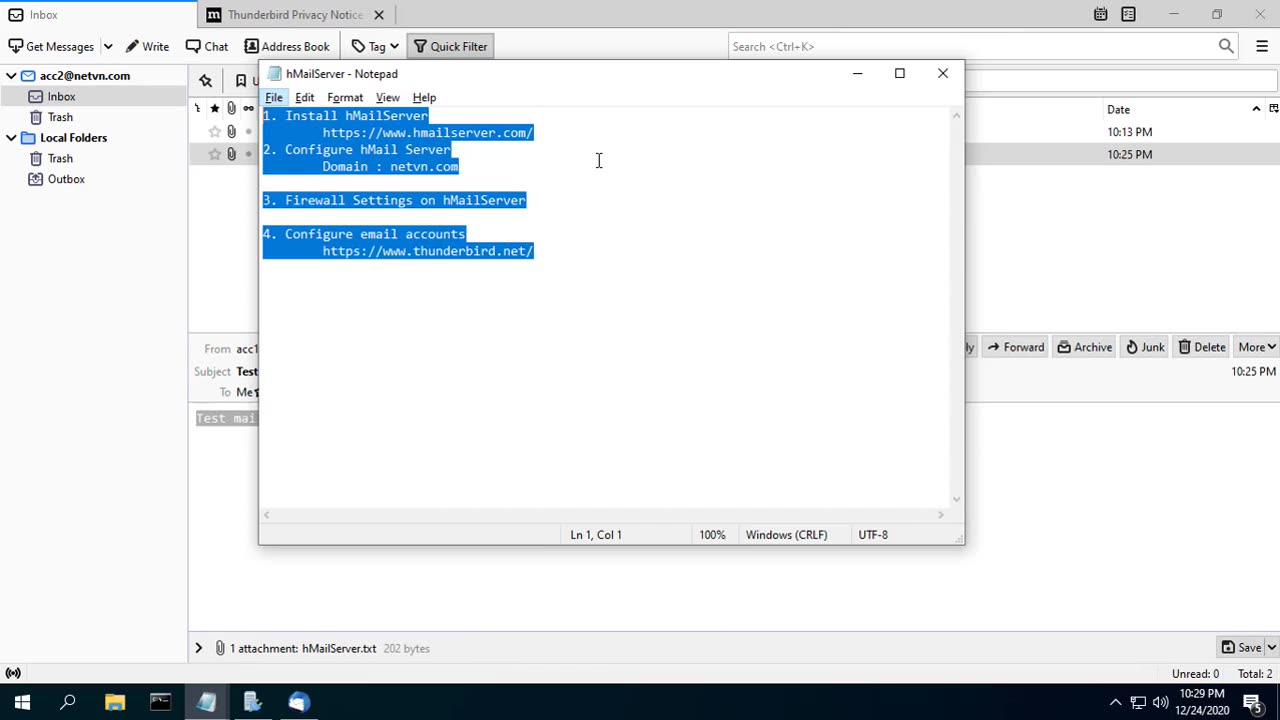Open the Tag dropdown in toolbar
Screen dimensions: 1280x720
point(375,46)
